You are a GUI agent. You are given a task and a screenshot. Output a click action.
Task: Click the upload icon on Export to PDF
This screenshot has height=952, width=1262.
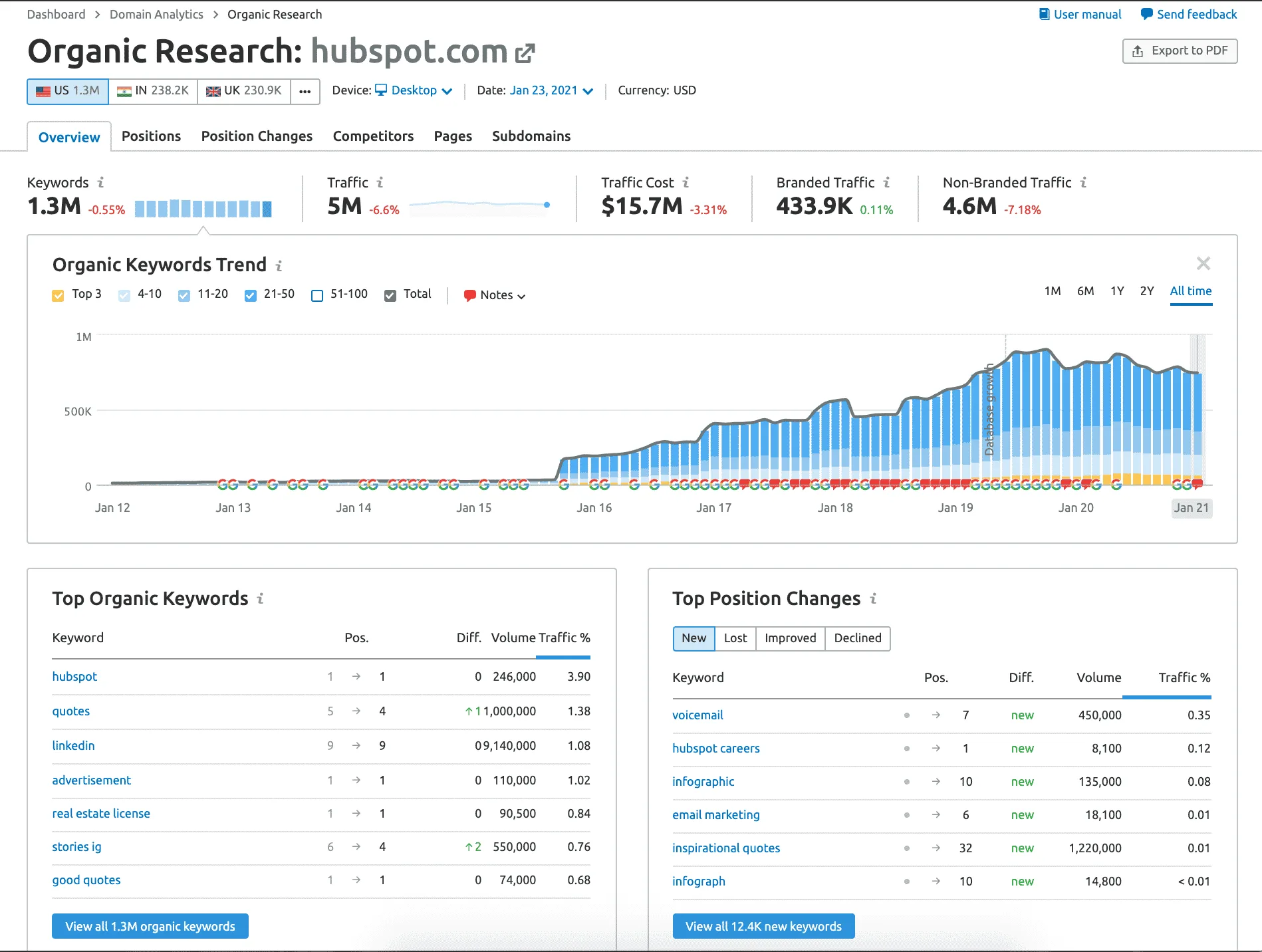click(1138, 51)
